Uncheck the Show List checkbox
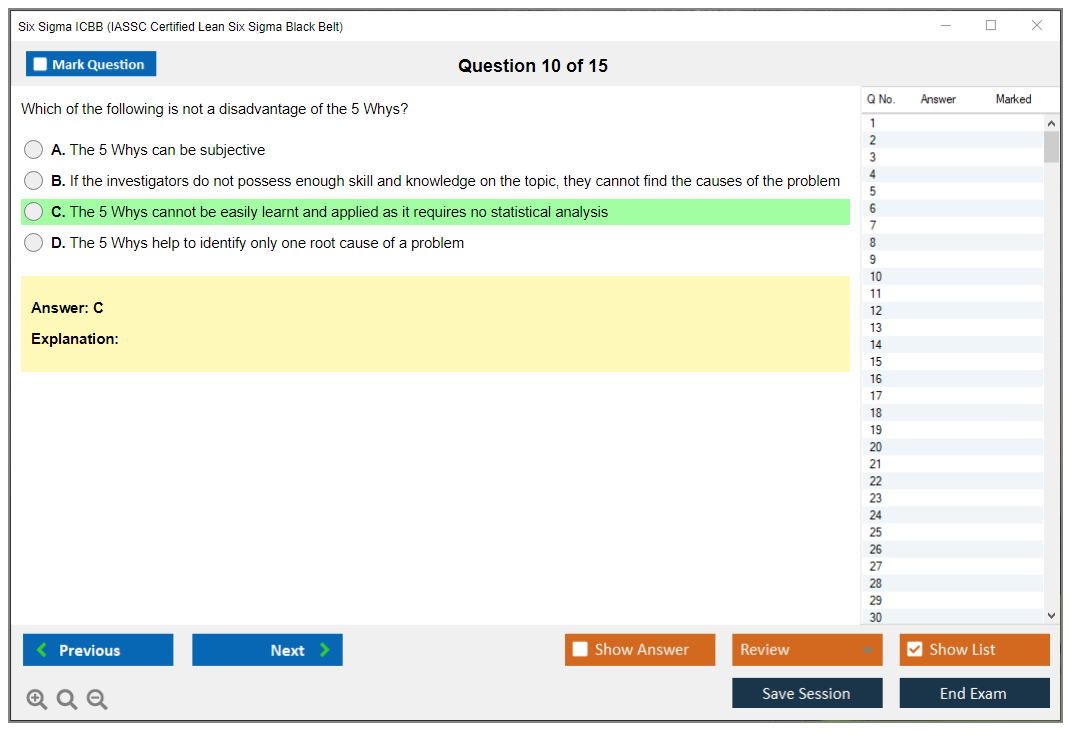Viewport: 1075px width, 735px height. (914, 650)
